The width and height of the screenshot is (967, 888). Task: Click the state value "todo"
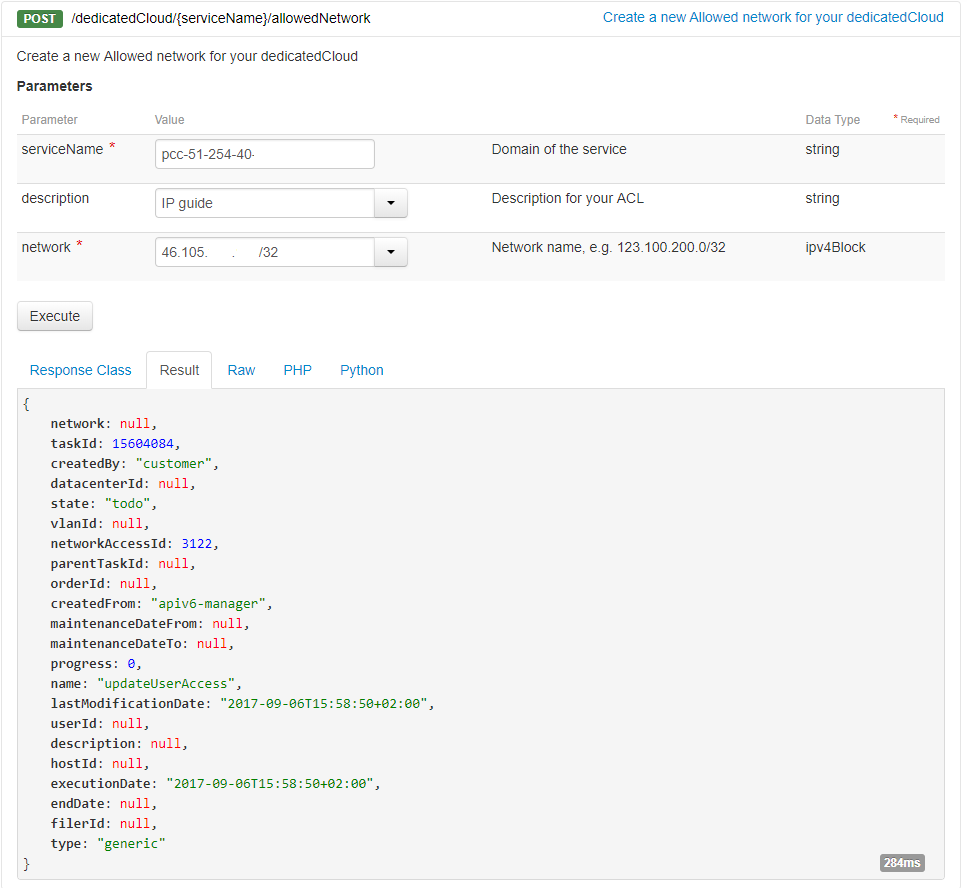tap(127, 503)
